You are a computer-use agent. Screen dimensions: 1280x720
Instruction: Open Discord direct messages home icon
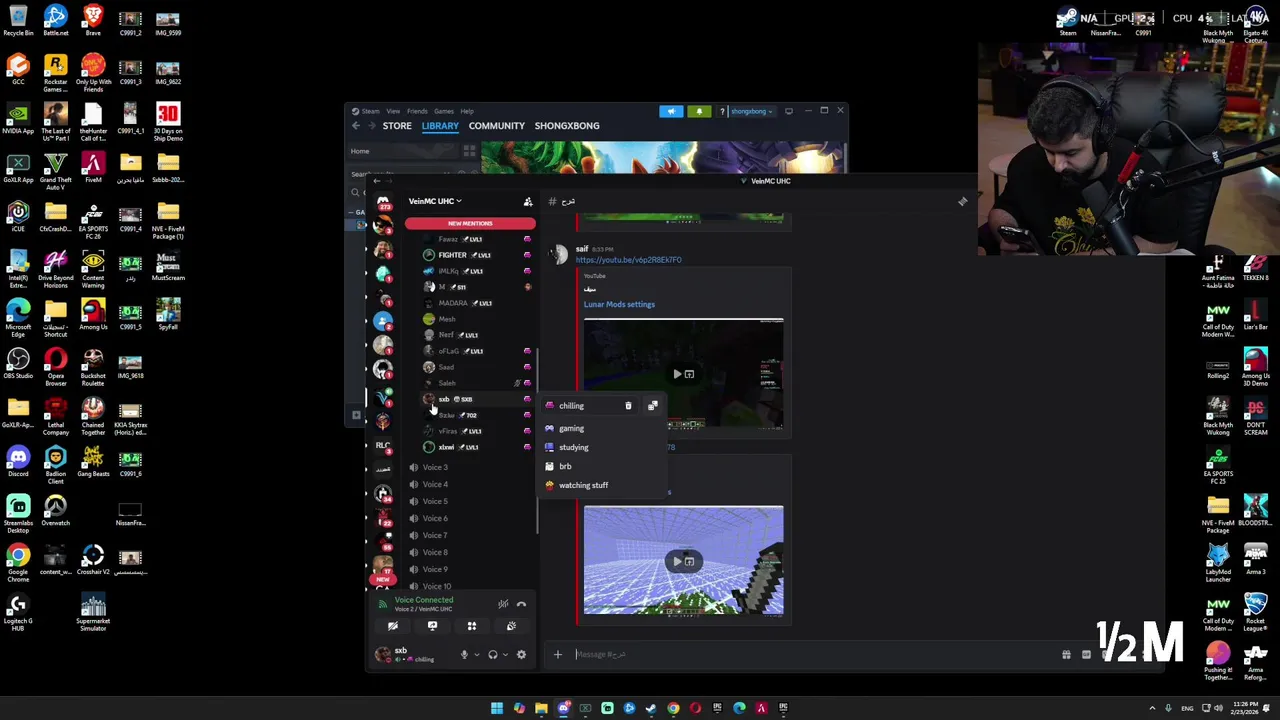[383, 202]
